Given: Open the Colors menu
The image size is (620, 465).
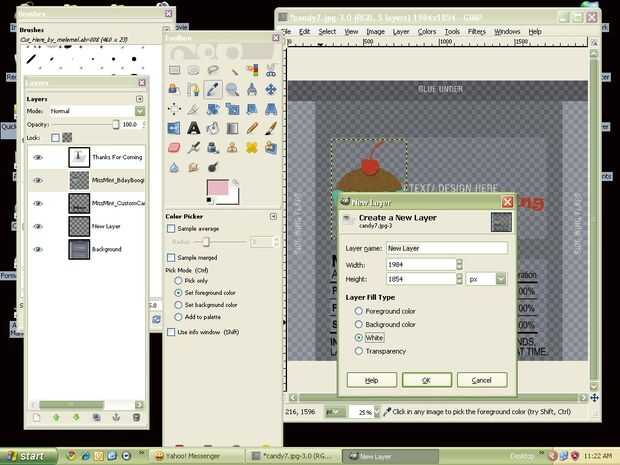Looking at the screenshot, I should coord(427,32).
